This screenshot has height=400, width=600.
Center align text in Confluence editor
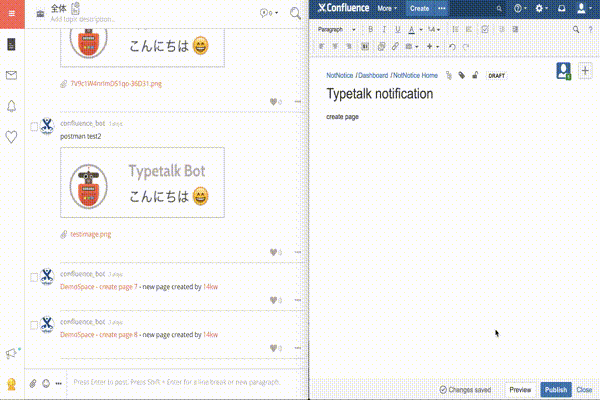click(x=335, y=46)
